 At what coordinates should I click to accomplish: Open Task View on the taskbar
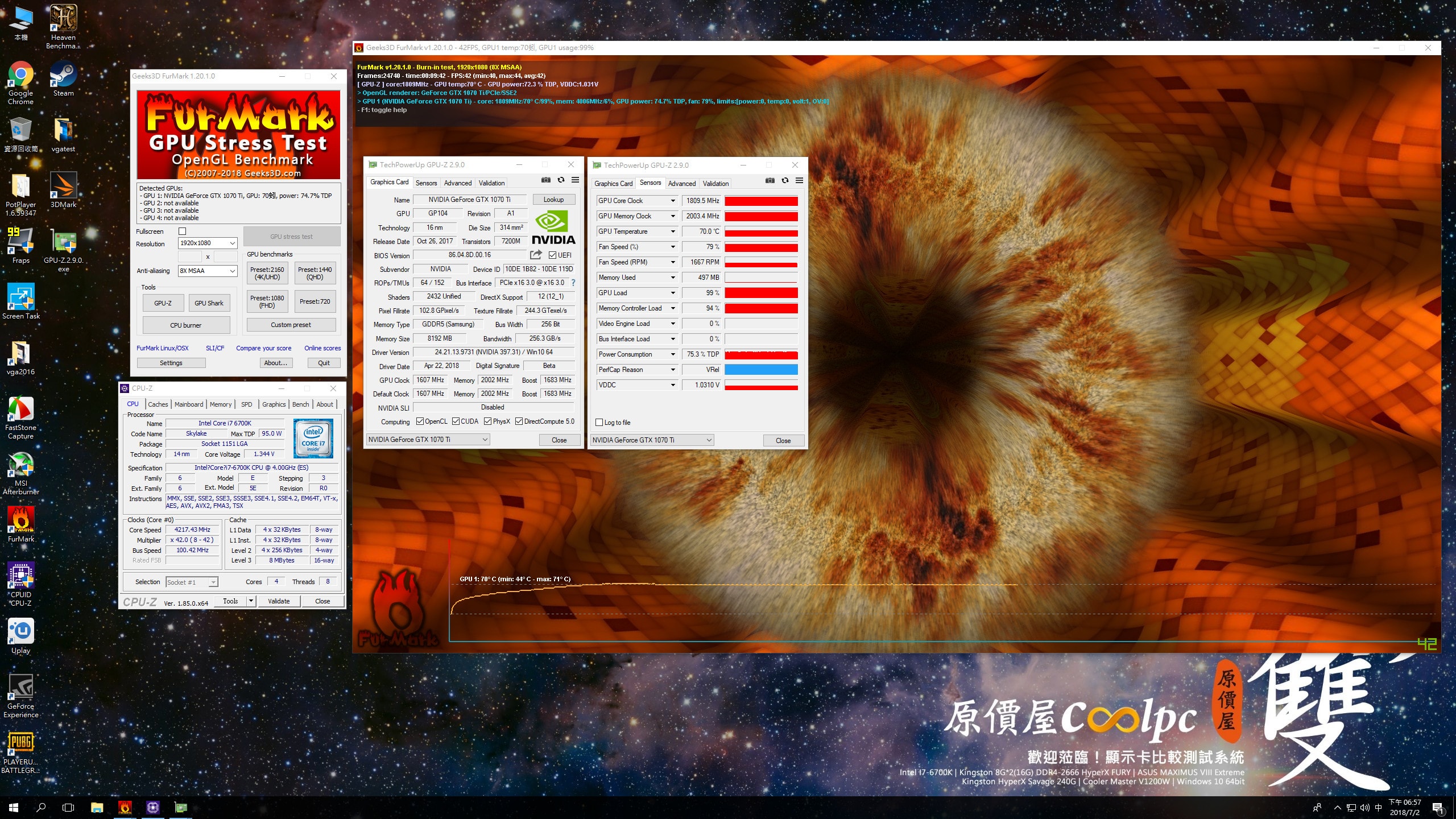click(68, 808)
